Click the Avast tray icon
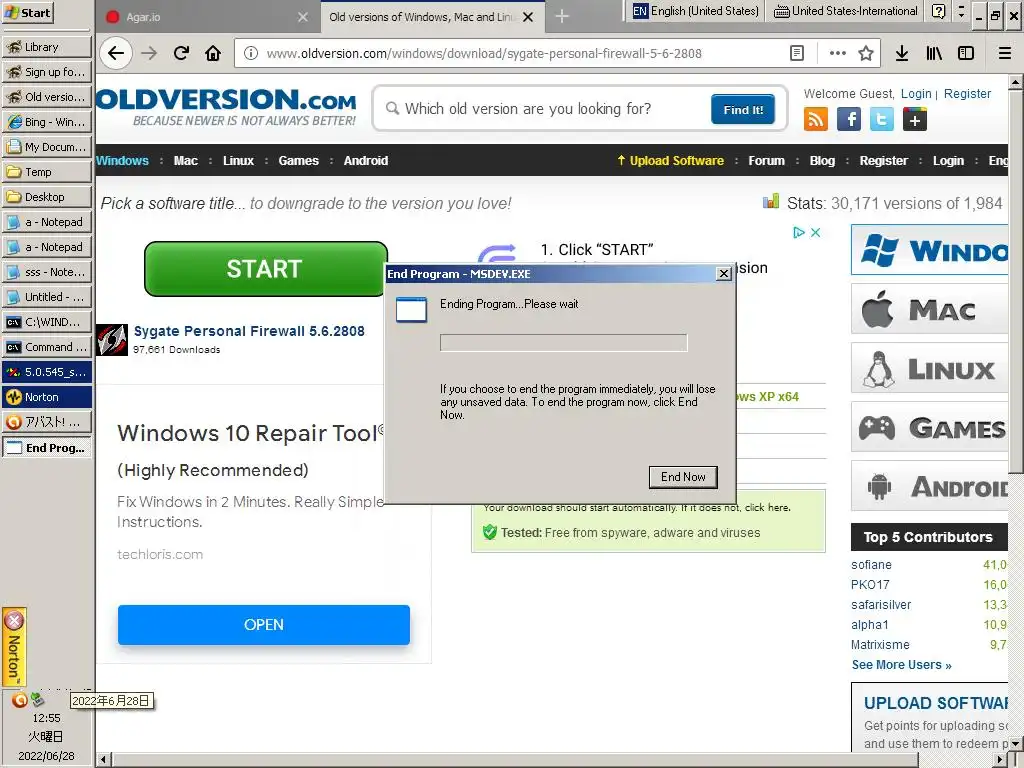The width and height of the screenshot is (1024, 768). click(20, 700)
